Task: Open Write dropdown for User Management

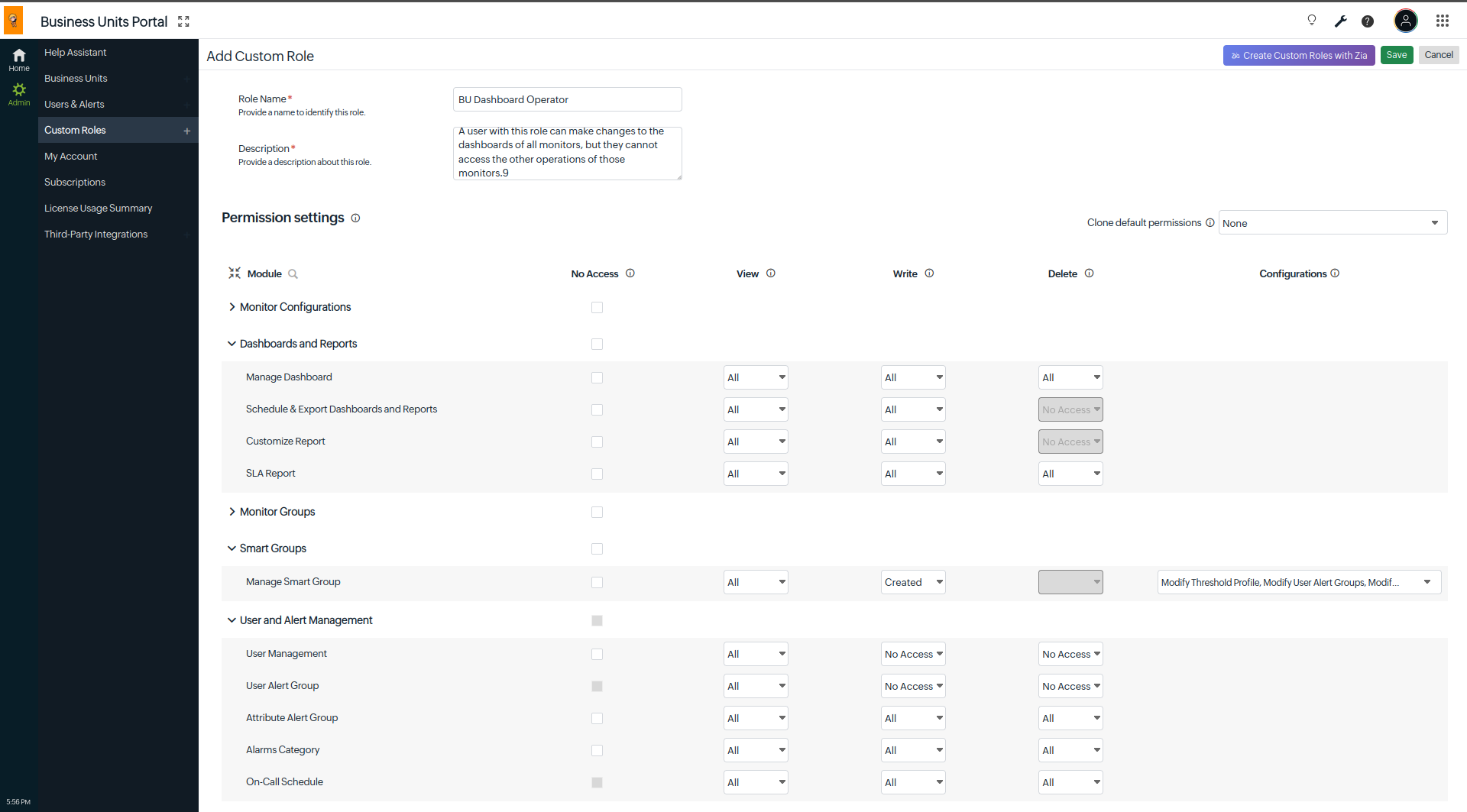Action: 913,654
